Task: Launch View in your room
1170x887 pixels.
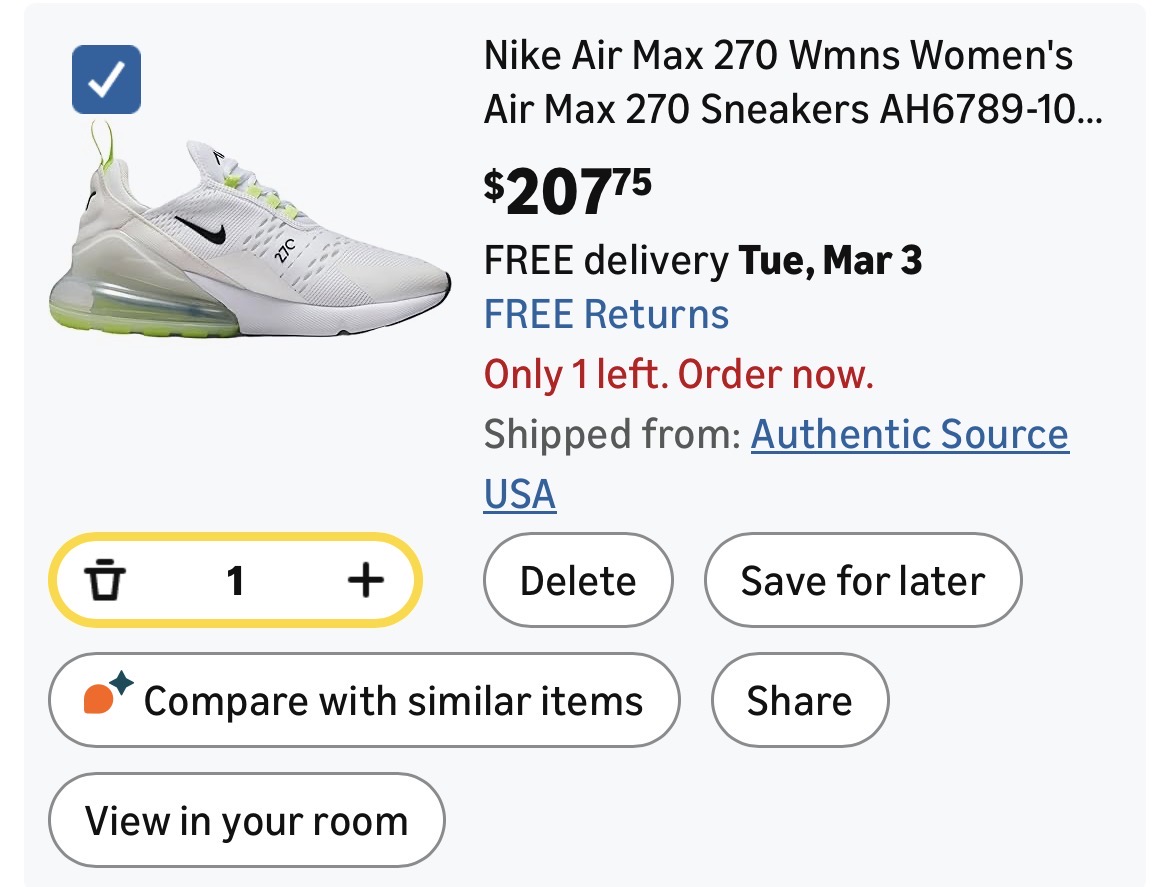Action: click(x=246, y=821)
